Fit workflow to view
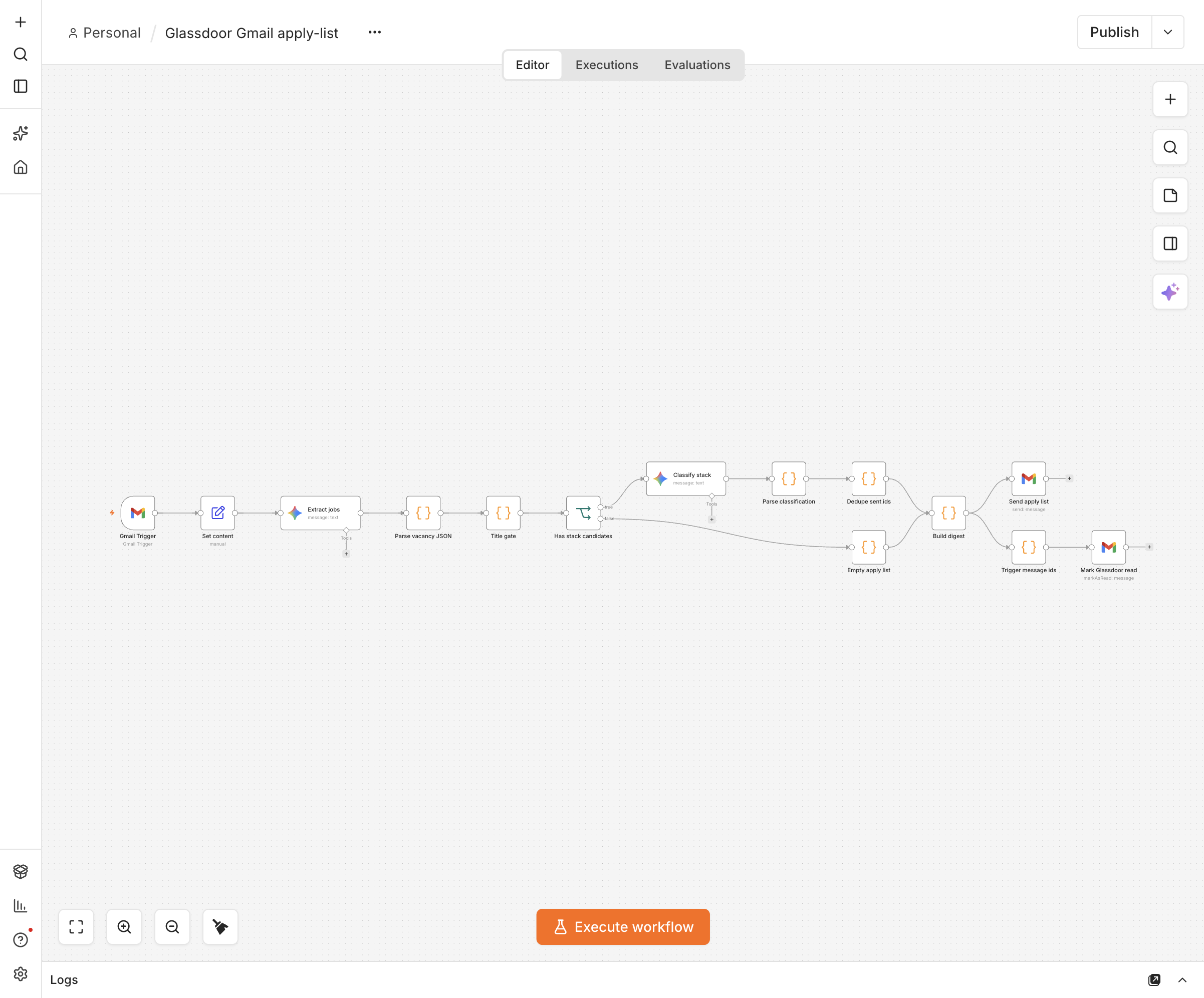 76,927
